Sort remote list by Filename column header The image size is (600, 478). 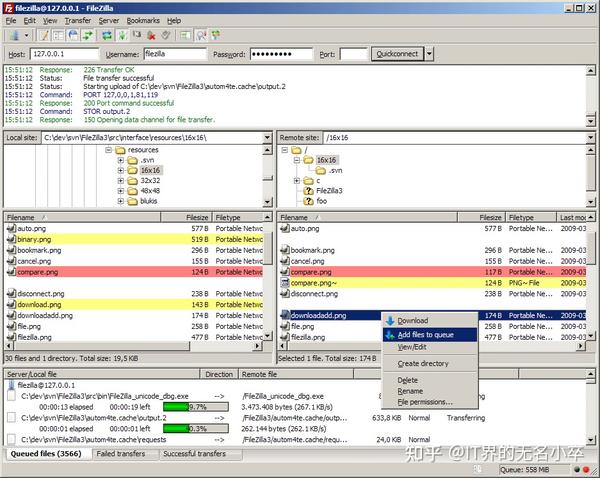coord(367,217)
